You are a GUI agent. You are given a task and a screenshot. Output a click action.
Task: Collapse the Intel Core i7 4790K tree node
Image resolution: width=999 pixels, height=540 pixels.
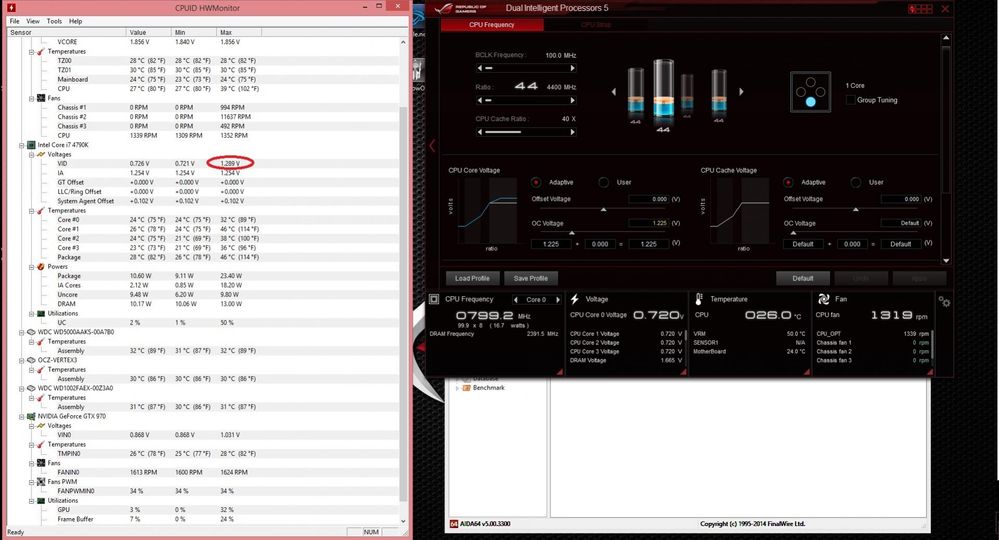(22, 145)
